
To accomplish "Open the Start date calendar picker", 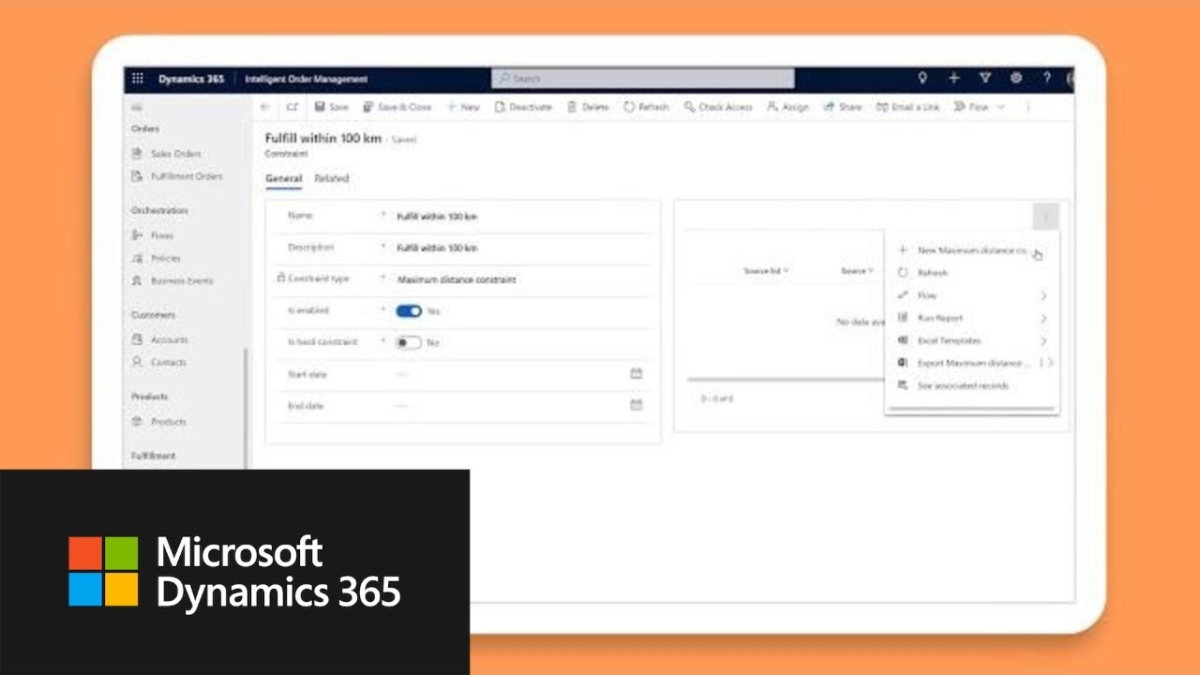I will point(636,374).
